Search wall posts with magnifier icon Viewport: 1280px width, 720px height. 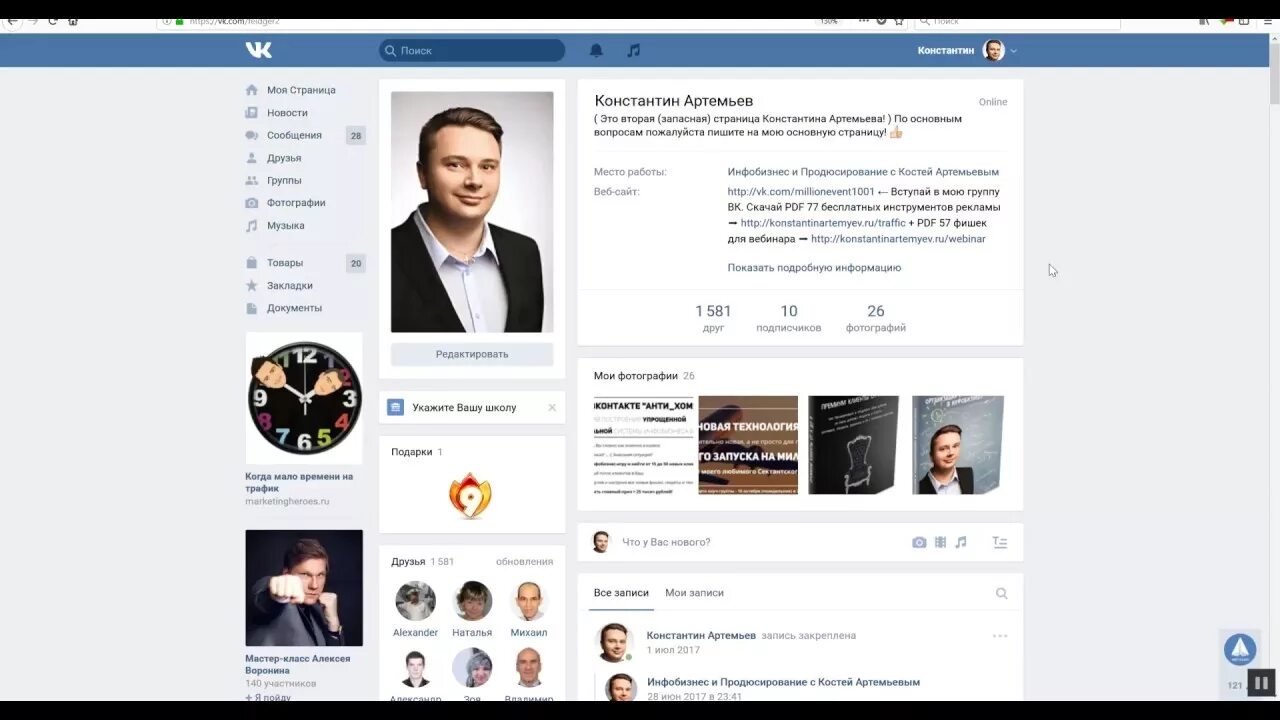click(x=1001, y=593)
